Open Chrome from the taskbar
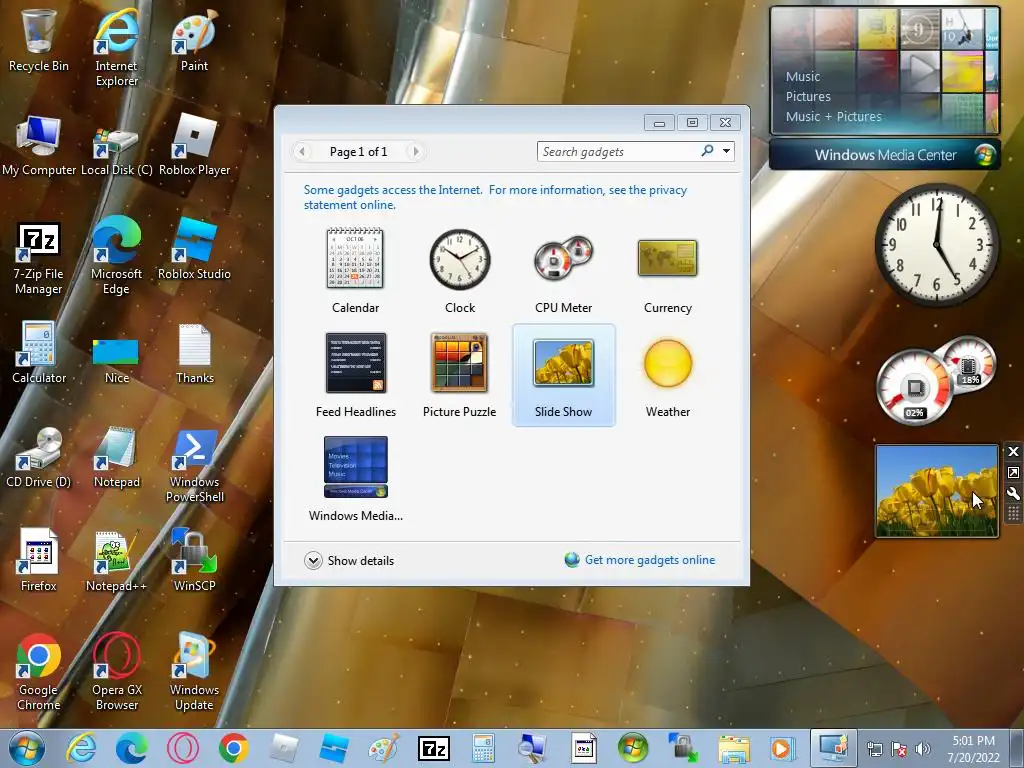The width and height of the screenshot is (1024, 768). point(233,748)
